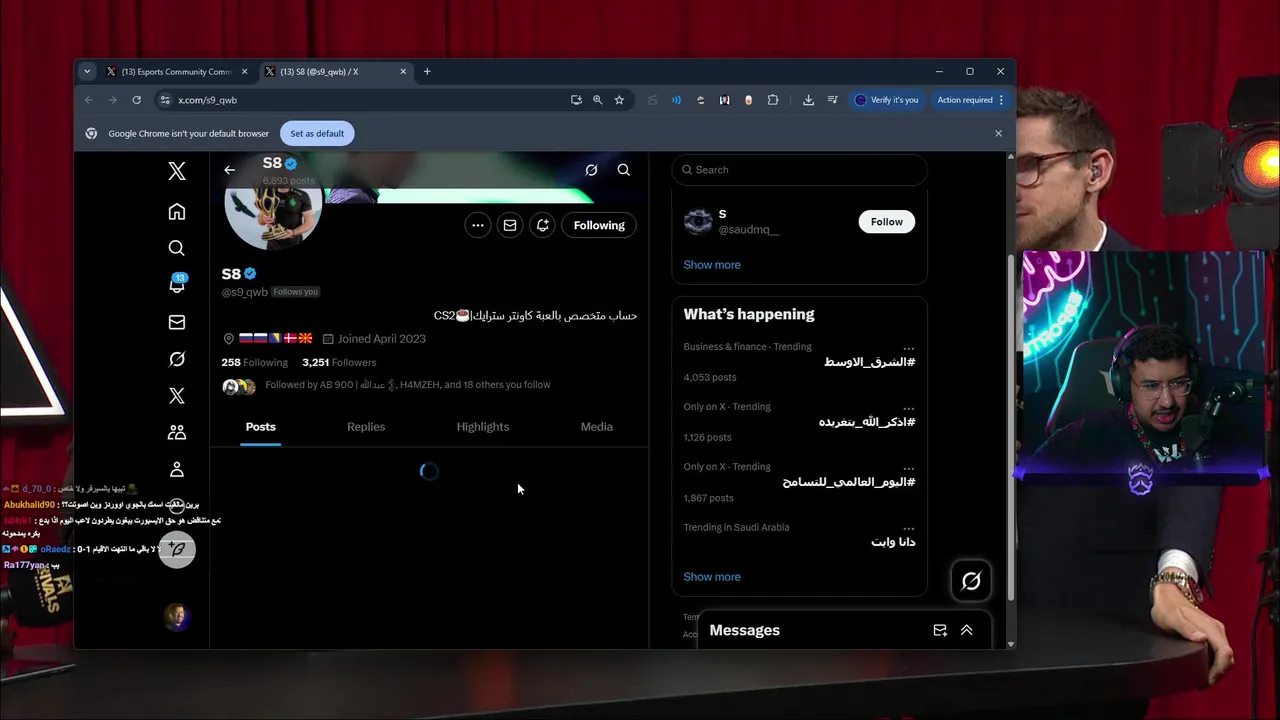The height and width of the screenshot is (720, 1280).
Task: Search this profile's posts with header magnifier
Action: pyautogui.click(x=624, y=170)
